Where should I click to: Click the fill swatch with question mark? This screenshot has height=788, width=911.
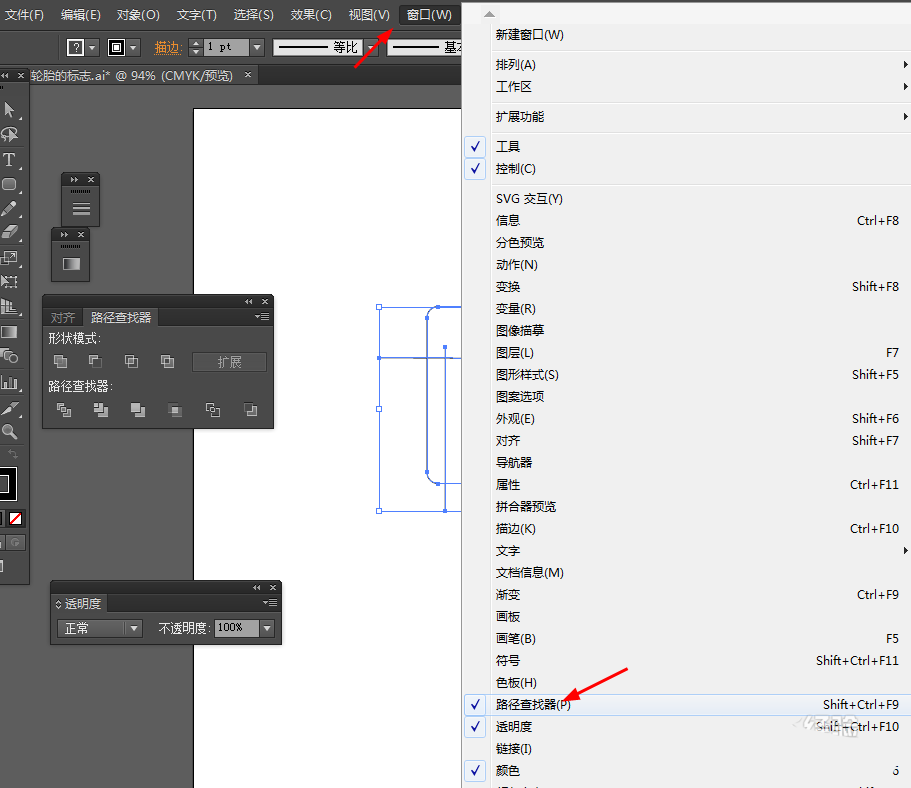76,48
